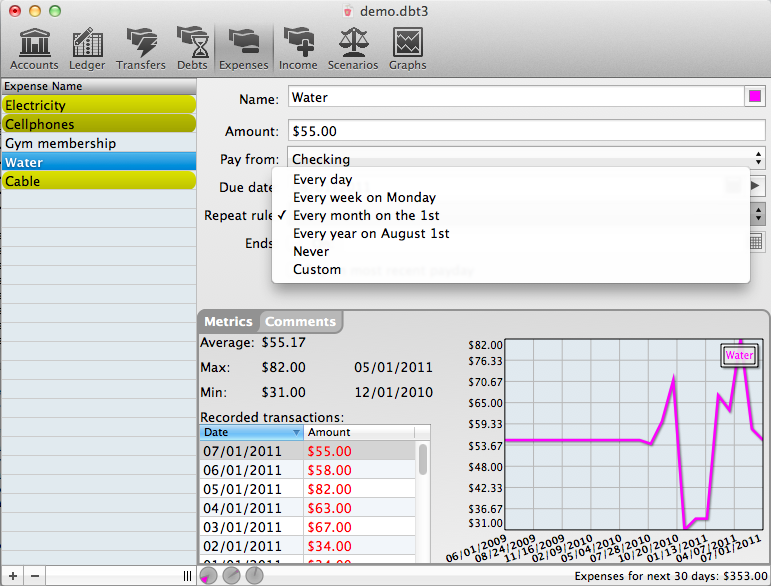Switch to the Ledger view
The width and height of the screenshot is (771, 586).
[87, 48]
